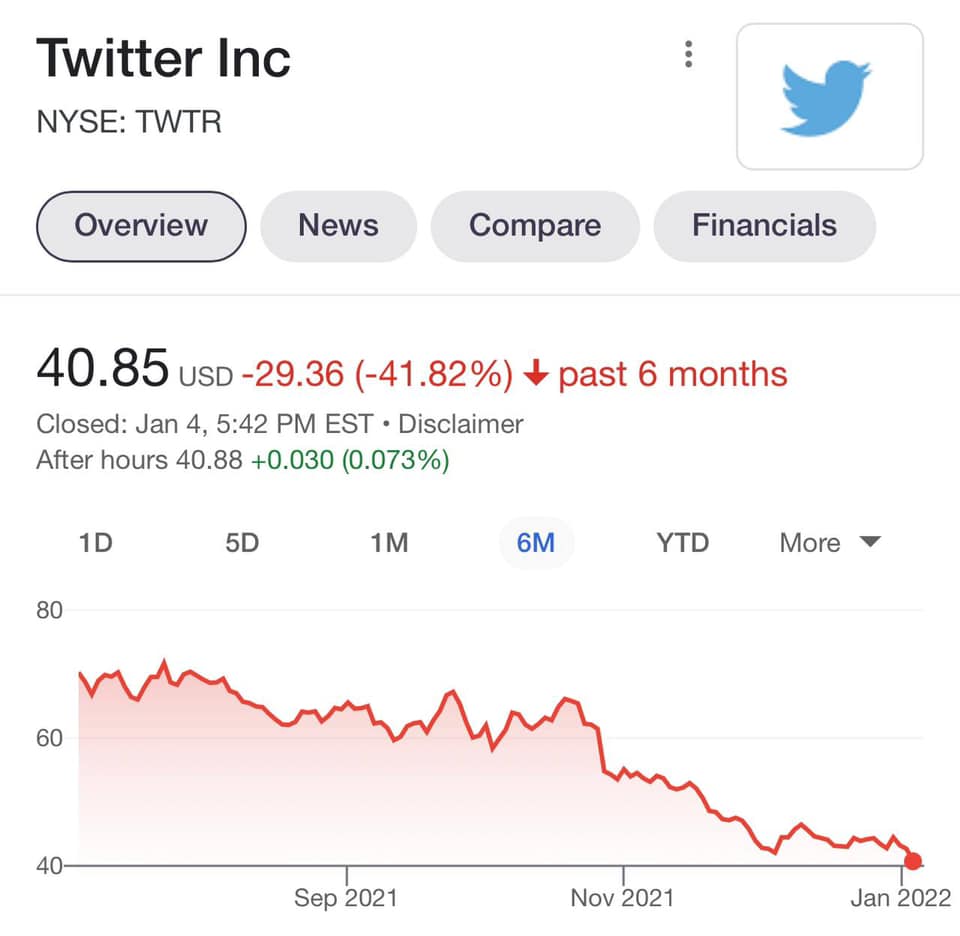Show the YTD chart range

pos(682,543)
